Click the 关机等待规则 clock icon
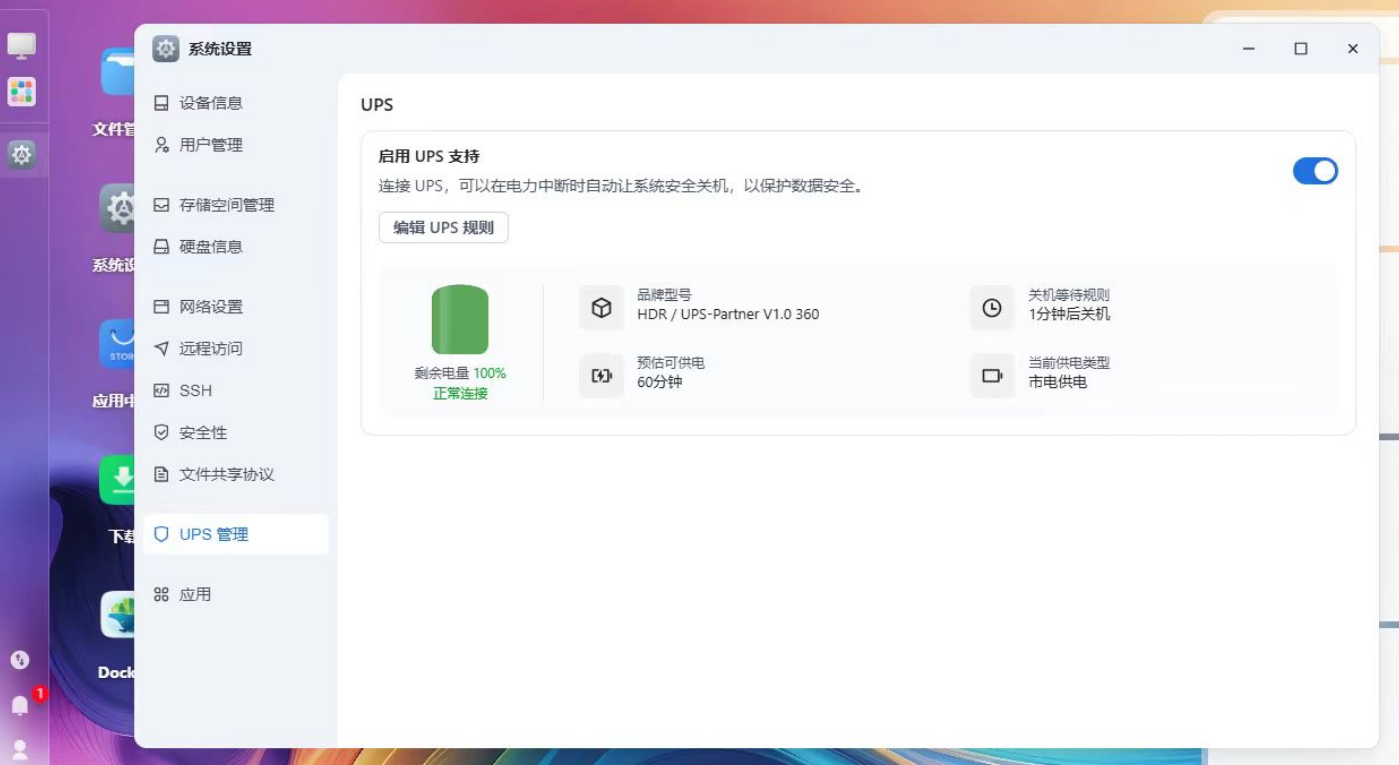 (992, 308)
